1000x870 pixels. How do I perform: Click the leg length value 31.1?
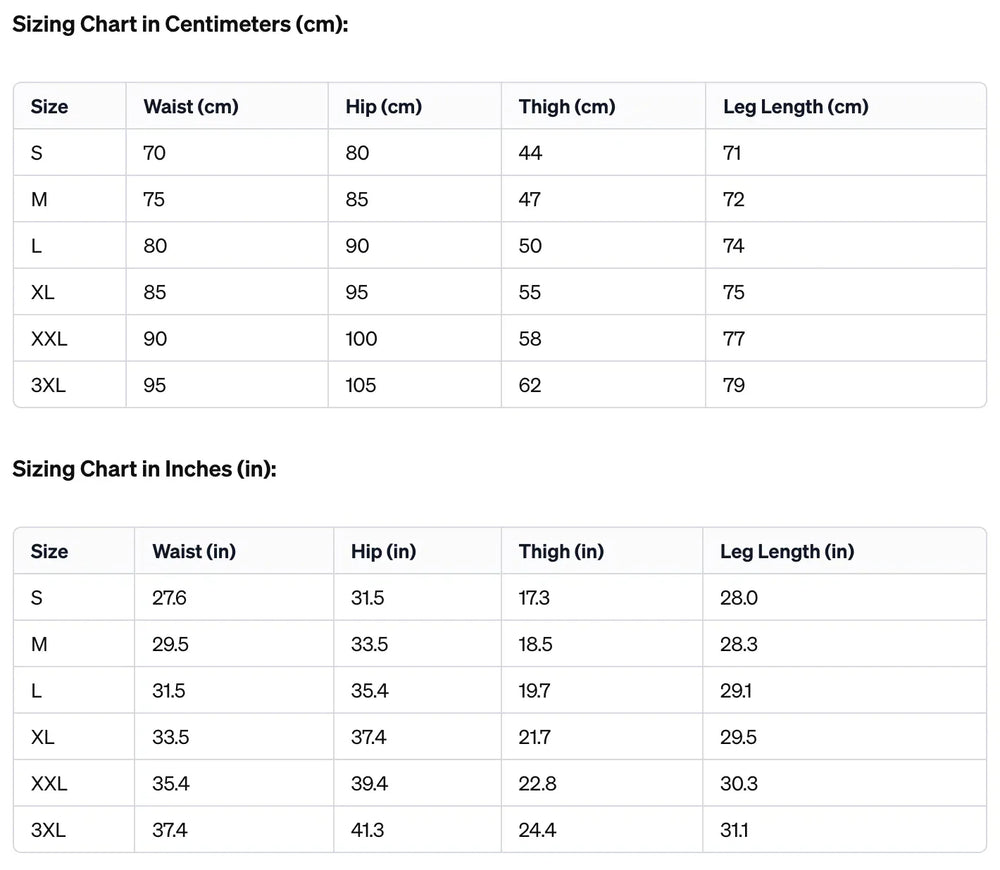(x=735, y=830)
